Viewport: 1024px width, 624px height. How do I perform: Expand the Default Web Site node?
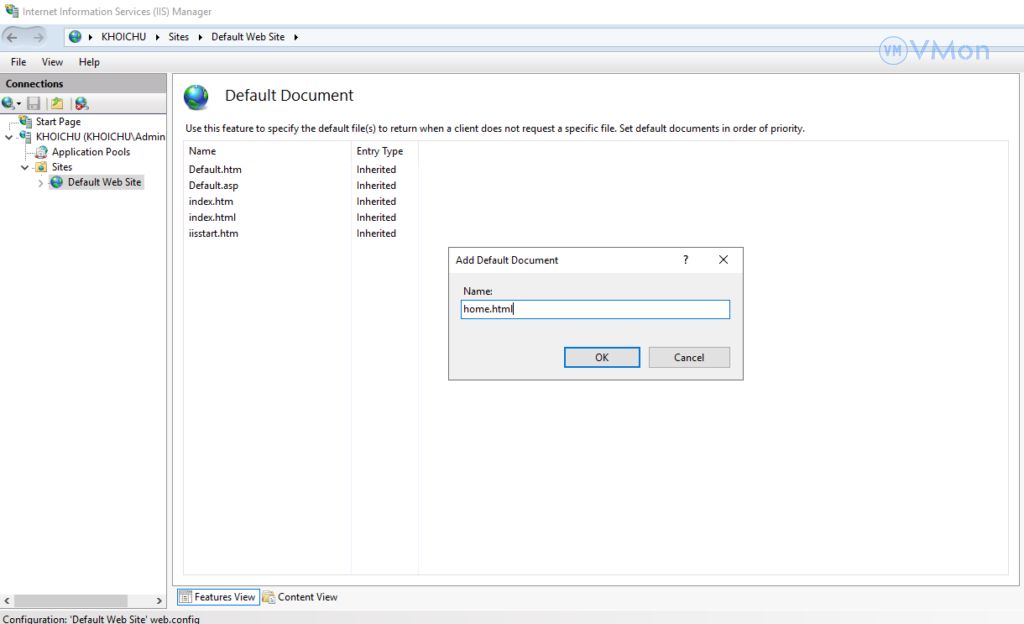pyautogui.click(x=41, y=183)
